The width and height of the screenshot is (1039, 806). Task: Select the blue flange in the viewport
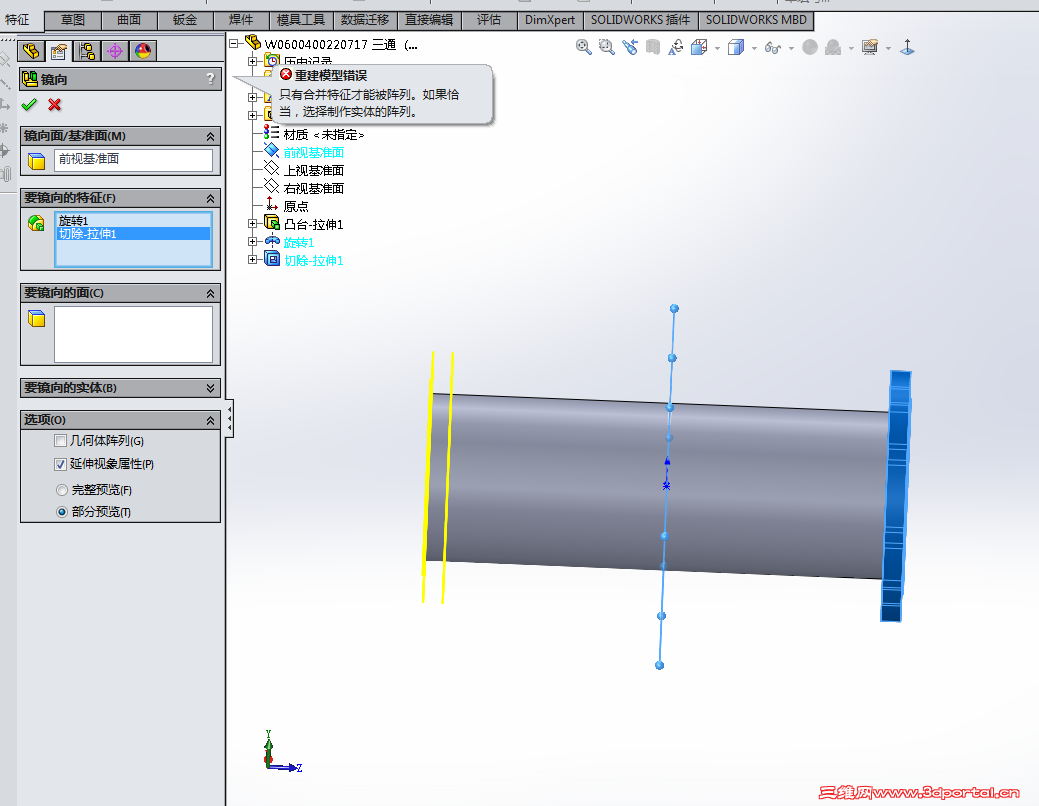click(897, 496)
